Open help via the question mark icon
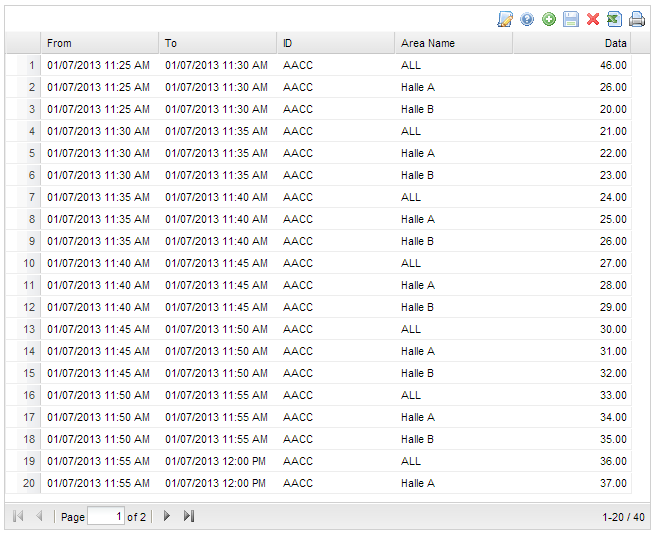Screen dimensions: 655x534 527,19
